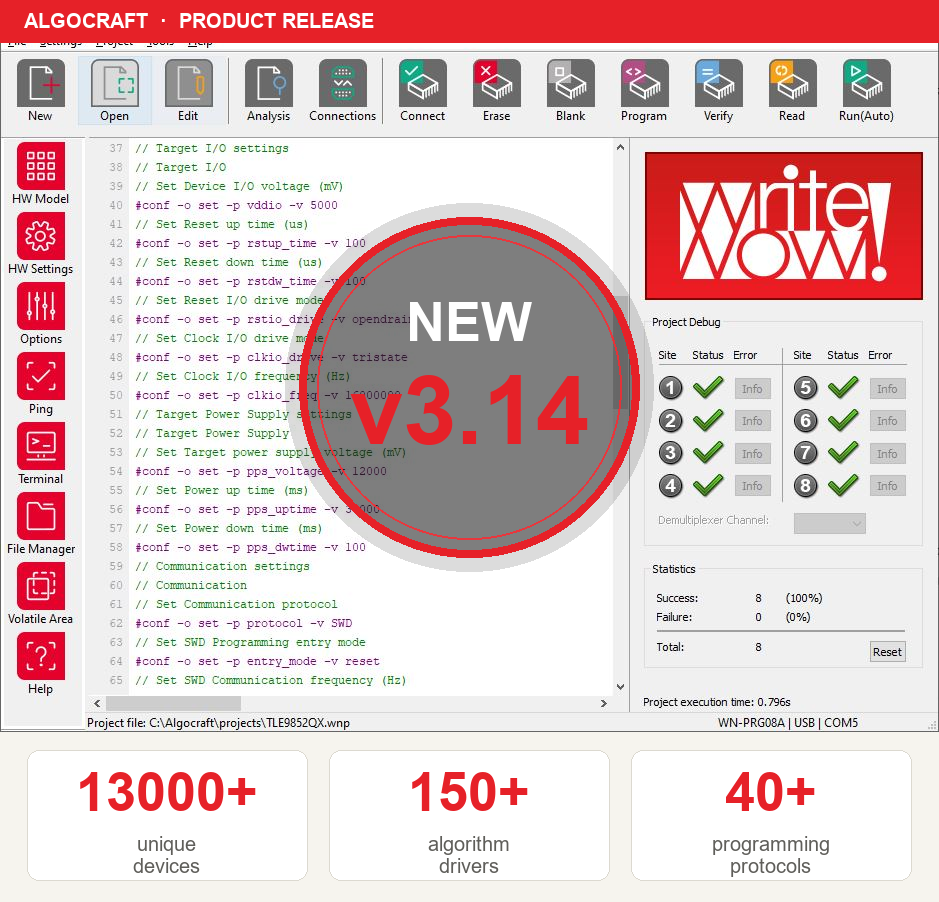Click the green check for site 6
This screenshot has height=902, width=939.
[x=843, y=420]
